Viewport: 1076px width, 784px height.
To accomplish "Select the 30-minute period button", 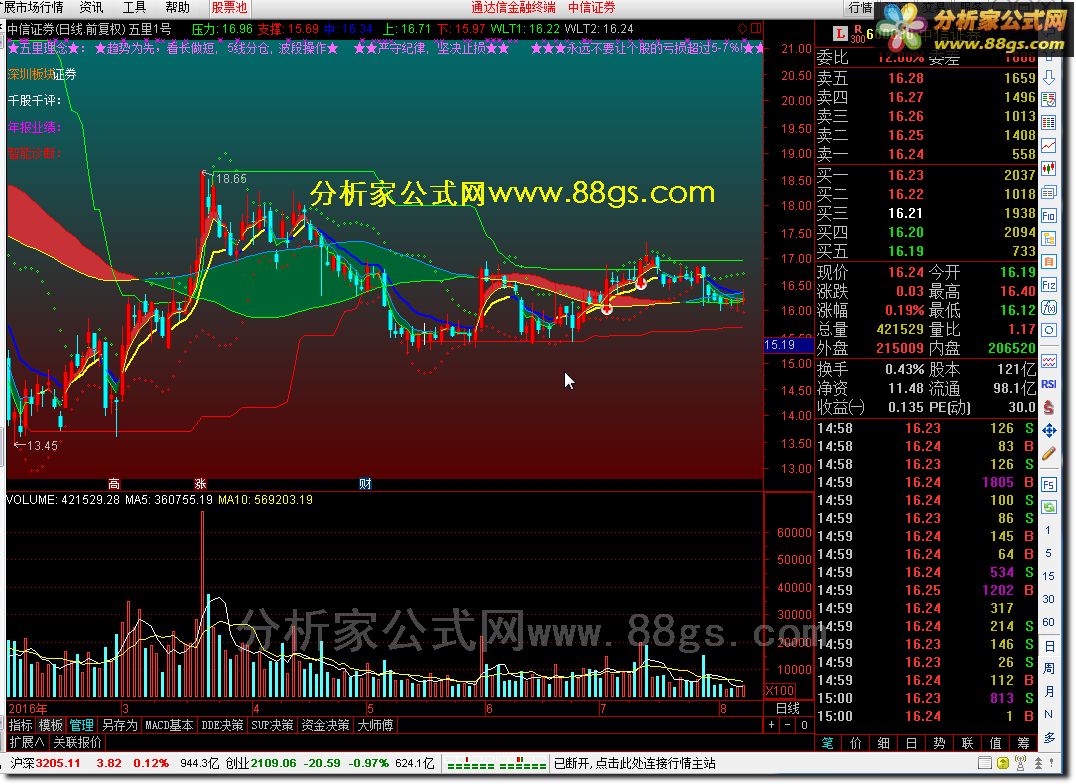I will (1048, 599).
